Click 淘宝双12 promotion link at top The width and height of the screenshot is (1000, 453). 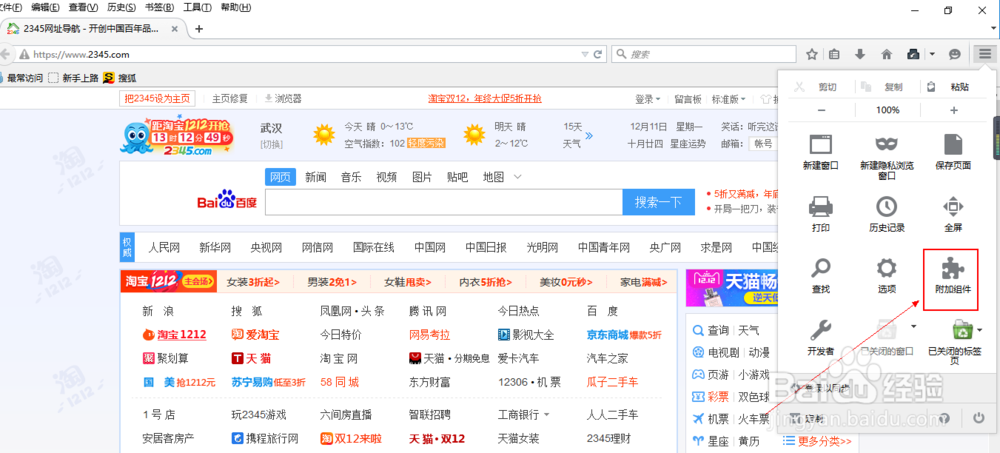click(x=484, y=99)
